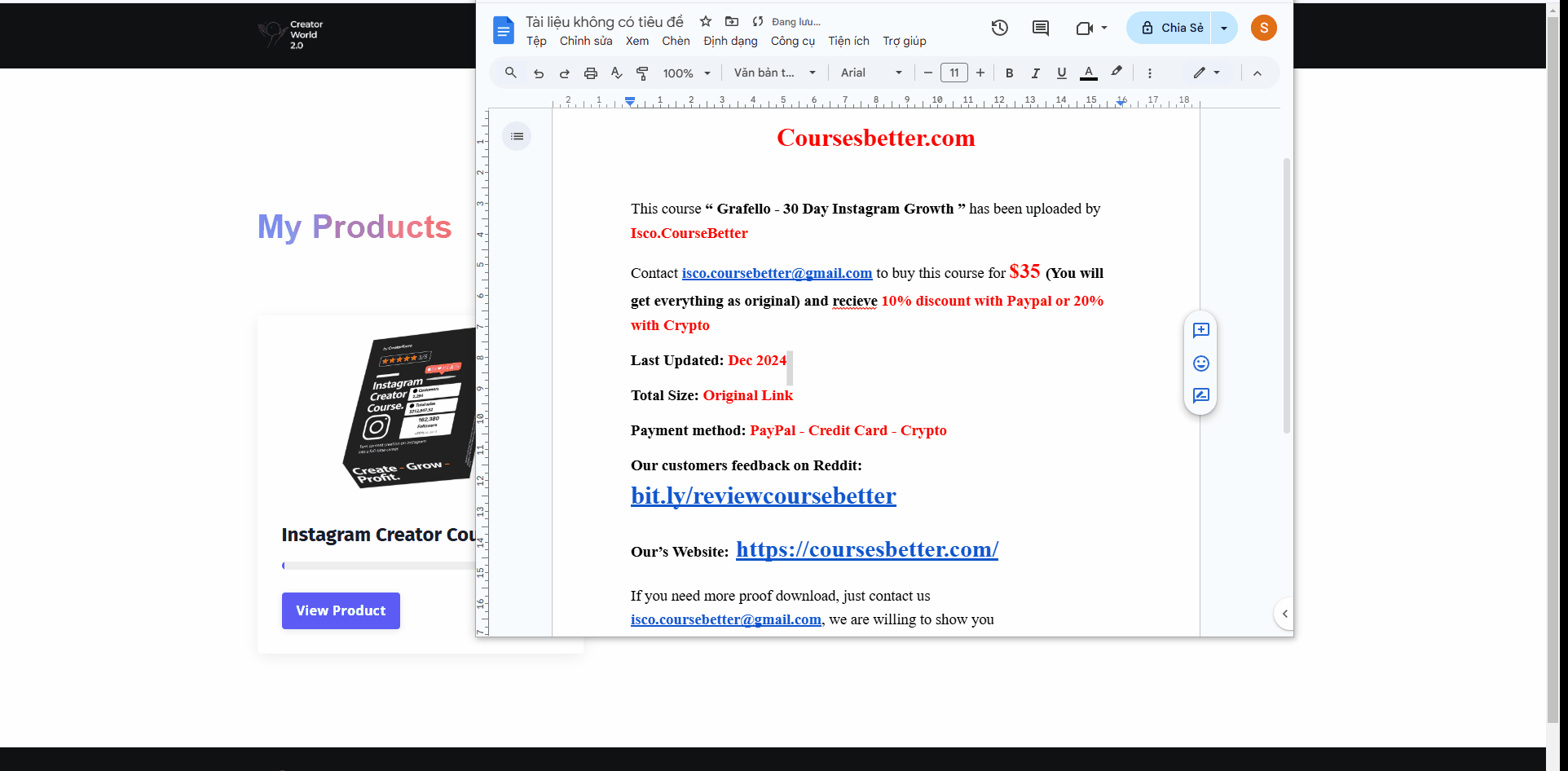Open meeting options dropdown arrow
Image resolution: width=1568 pixels, height=771 pixels.
1104,28
